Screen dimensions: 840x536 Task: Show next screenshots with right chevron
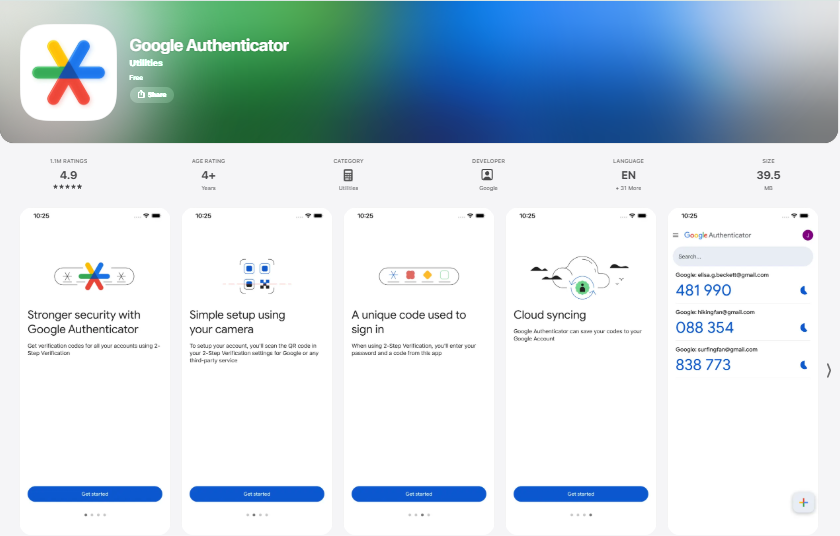click(x=828, y=371)
